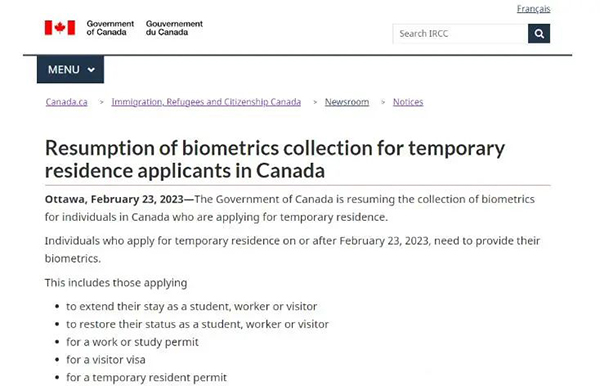Click the magnifying glass search icon
This screenshot has height=386, width=600.
click(x=539, y=34)
